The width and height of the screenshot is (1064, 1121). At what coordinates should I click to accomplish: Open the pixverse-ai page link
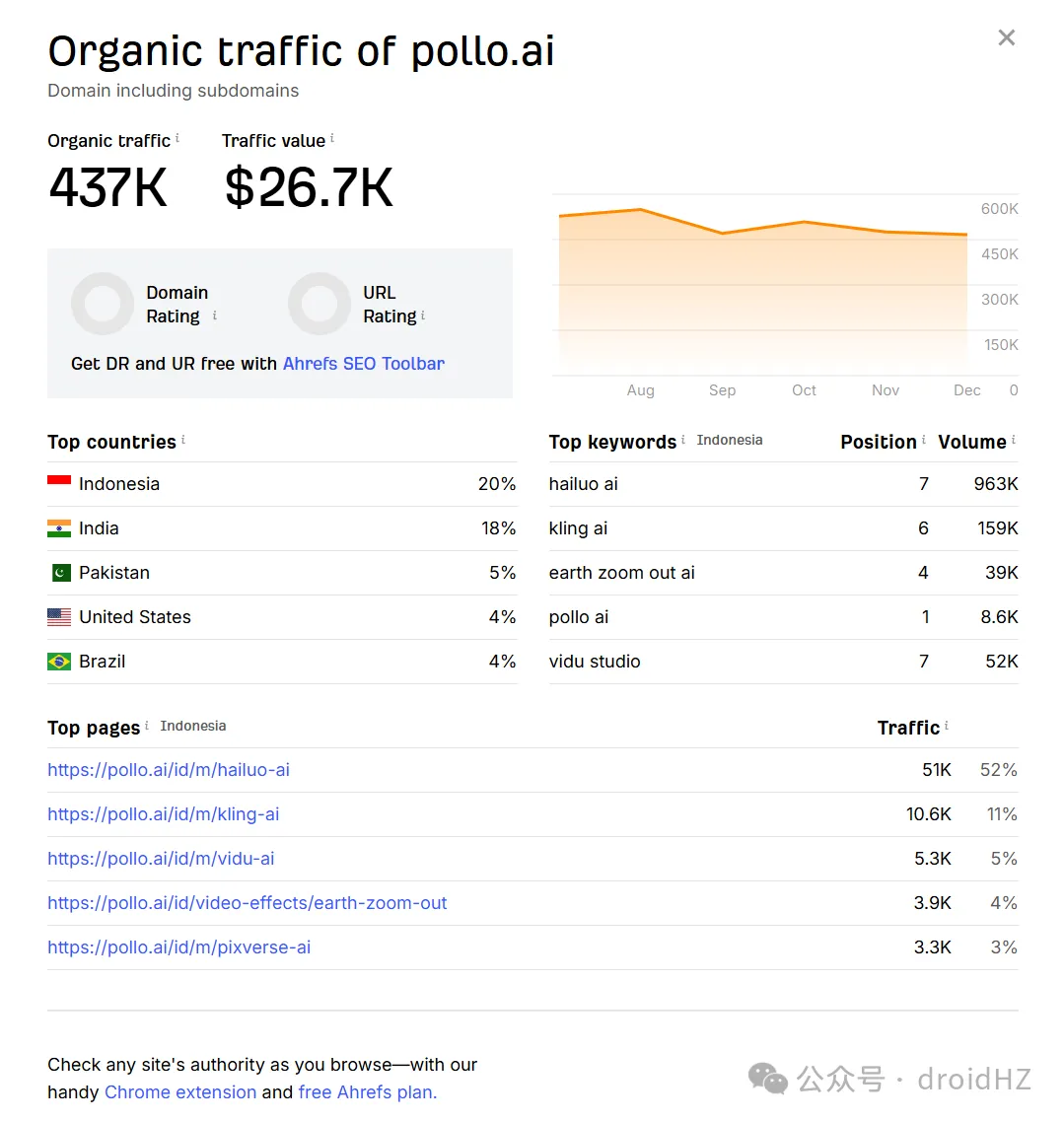pos(179,947)
